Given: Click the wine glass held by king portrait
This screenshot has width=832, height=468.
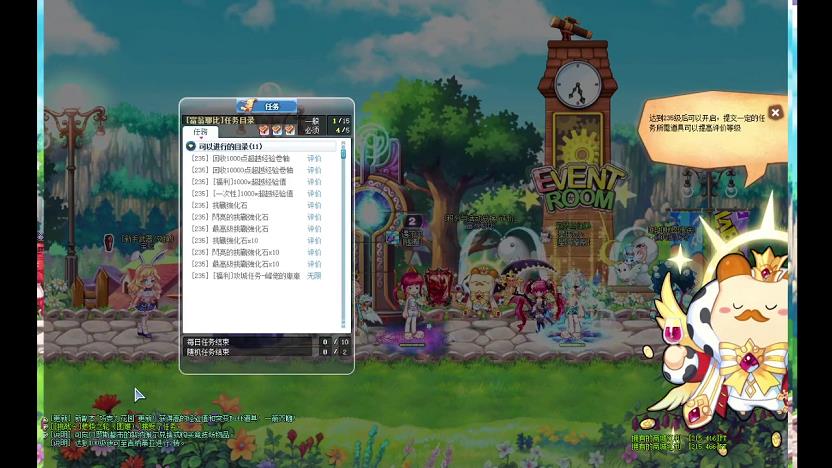Looking at the screenshot, I should point(671,332).
